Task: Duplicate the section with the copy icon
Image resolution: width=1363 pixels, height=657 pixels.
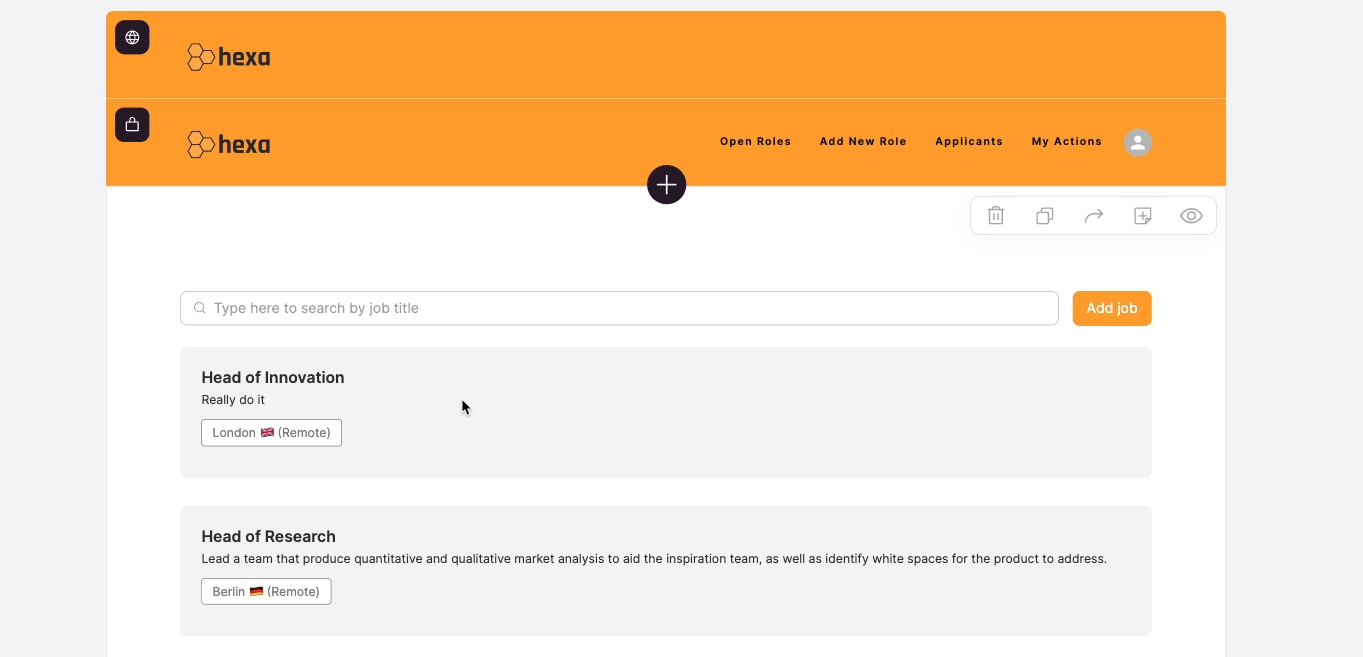Action: click(x=1045, y=216)
